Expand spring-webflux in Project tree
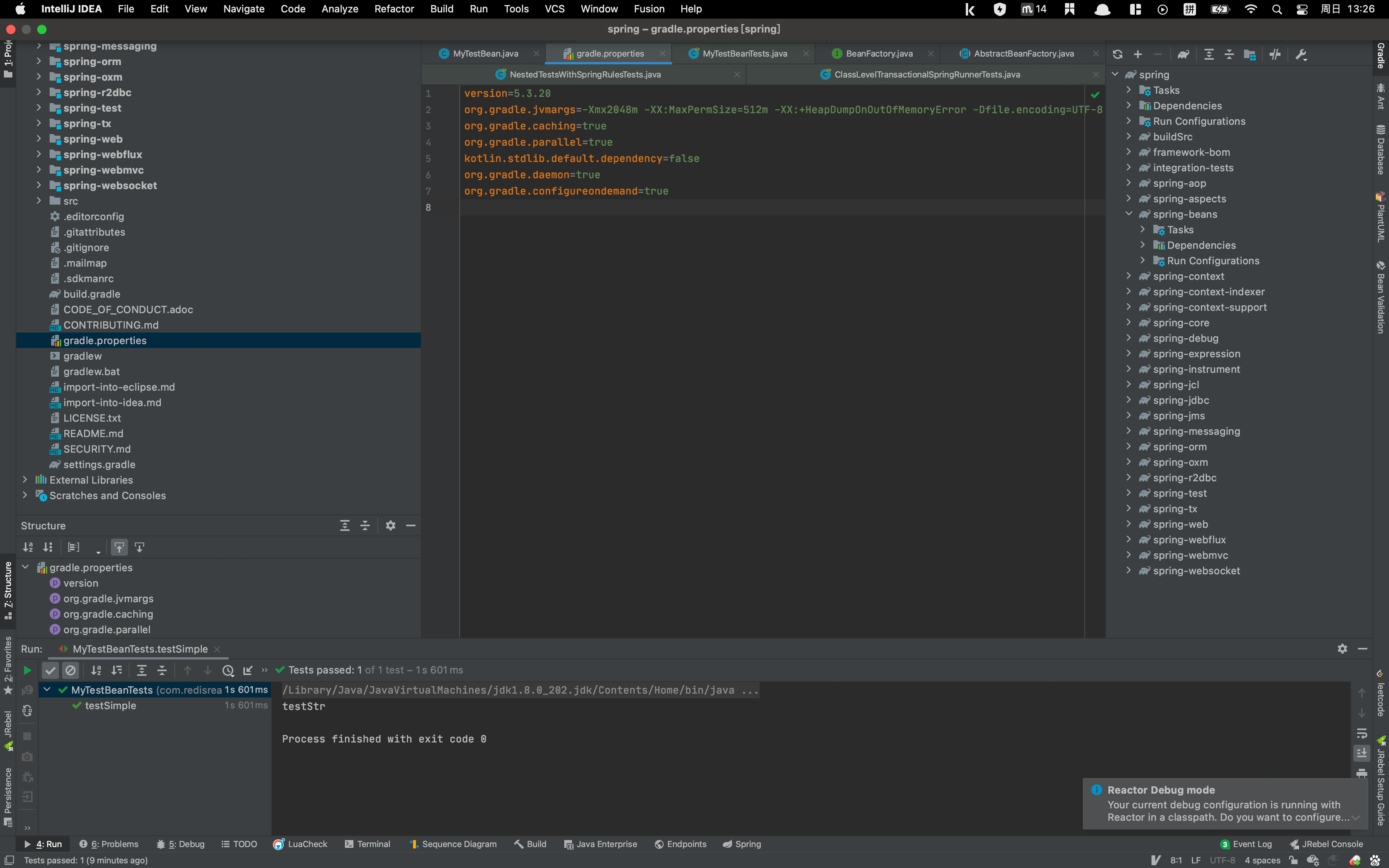Image resolution: width=1389 pixels, height=868 pixels. (38, 155)
